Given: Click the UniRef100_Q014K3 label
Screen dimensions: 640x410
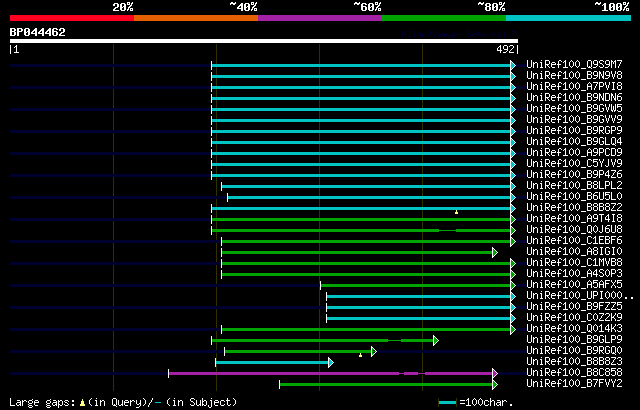Looking at the screenshot, I should tap(574, 329).
